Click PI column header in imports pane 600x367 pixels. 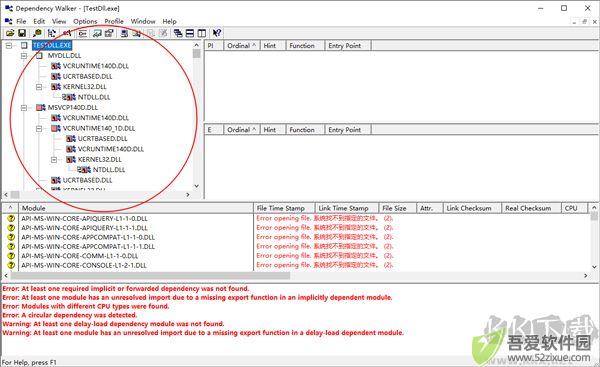tap(214, 46)
